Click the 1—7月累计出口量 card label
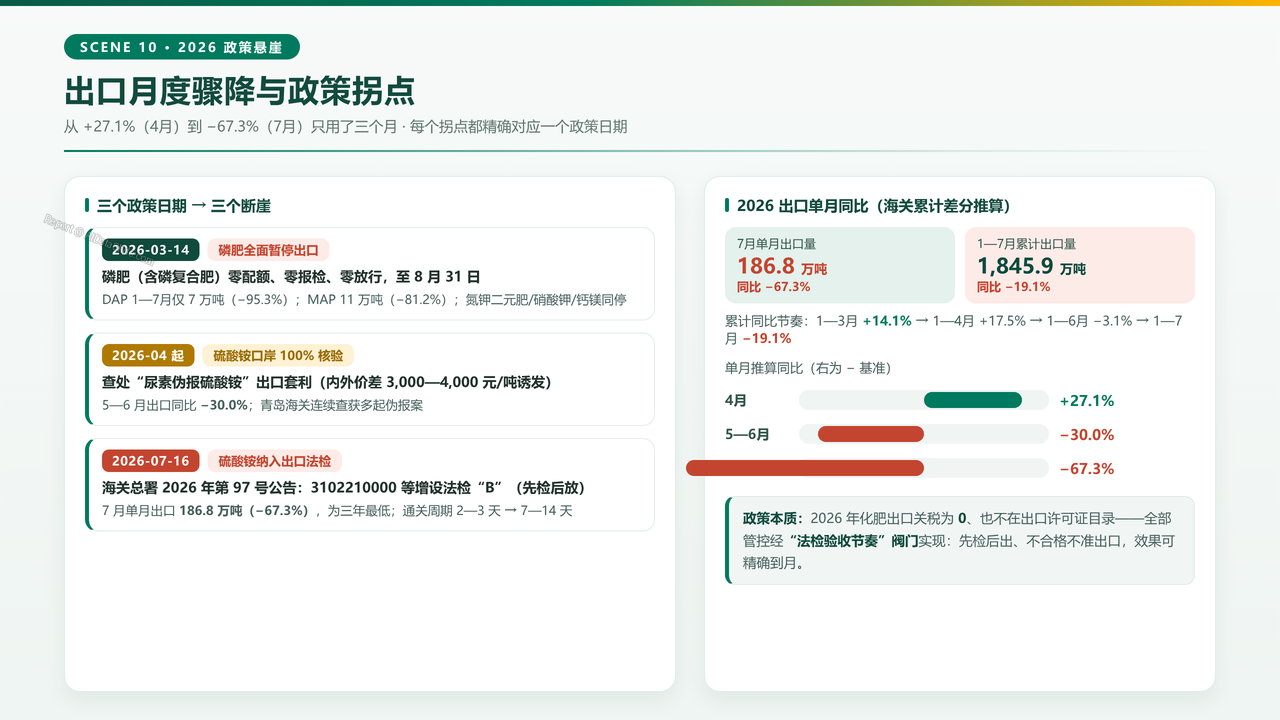 click(1027, 243)
